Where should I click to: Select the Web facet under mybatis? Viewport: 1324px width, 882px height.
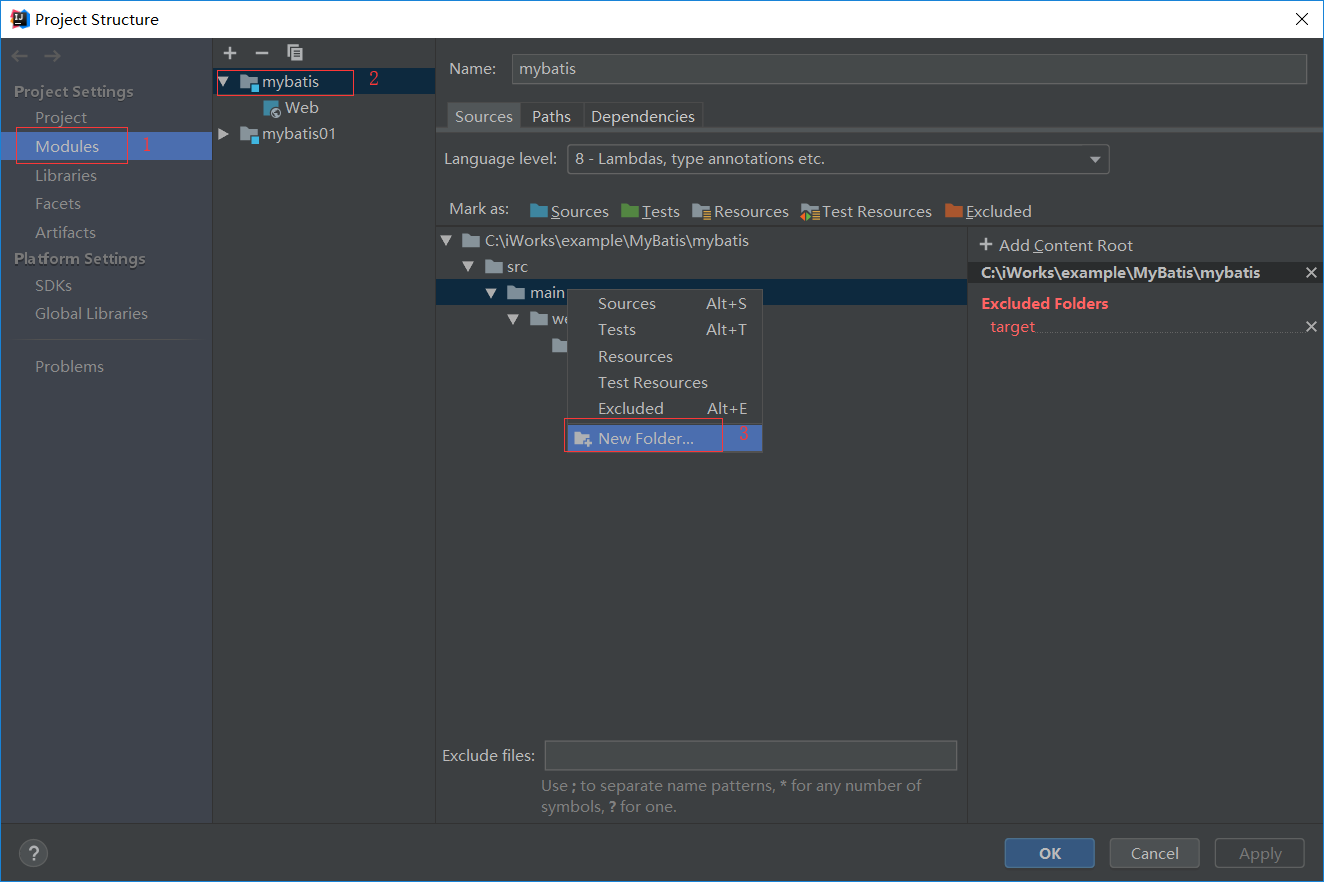[291, 108]
